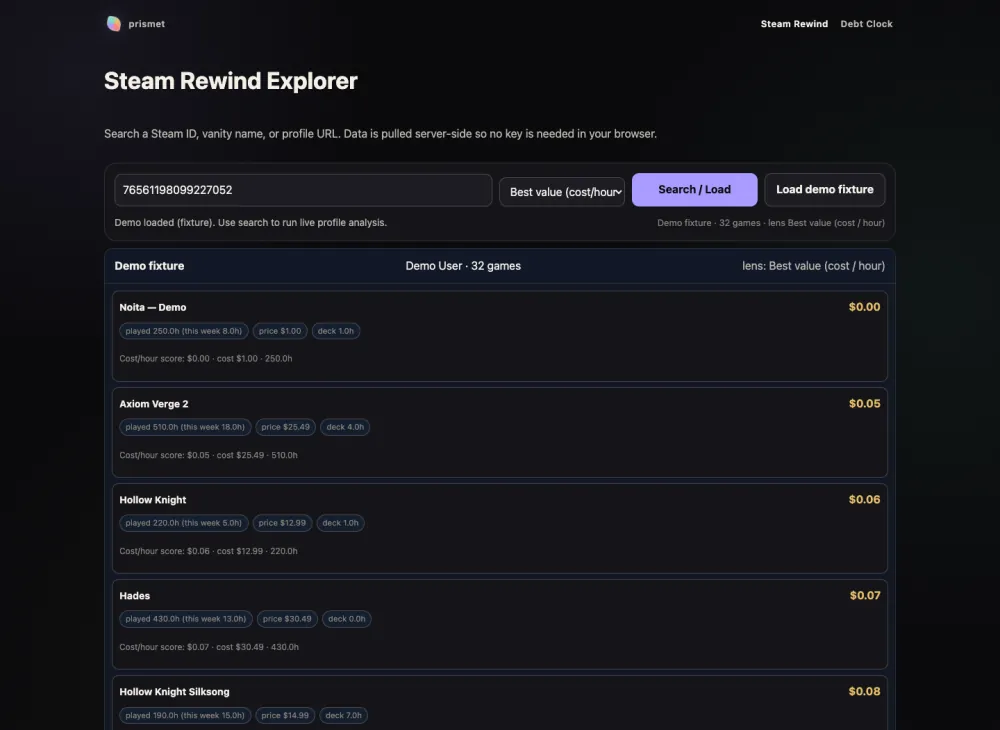Click the Search a Steam ID description text
The height and width of the screenshot is (730, 1000).
point(381,134)
